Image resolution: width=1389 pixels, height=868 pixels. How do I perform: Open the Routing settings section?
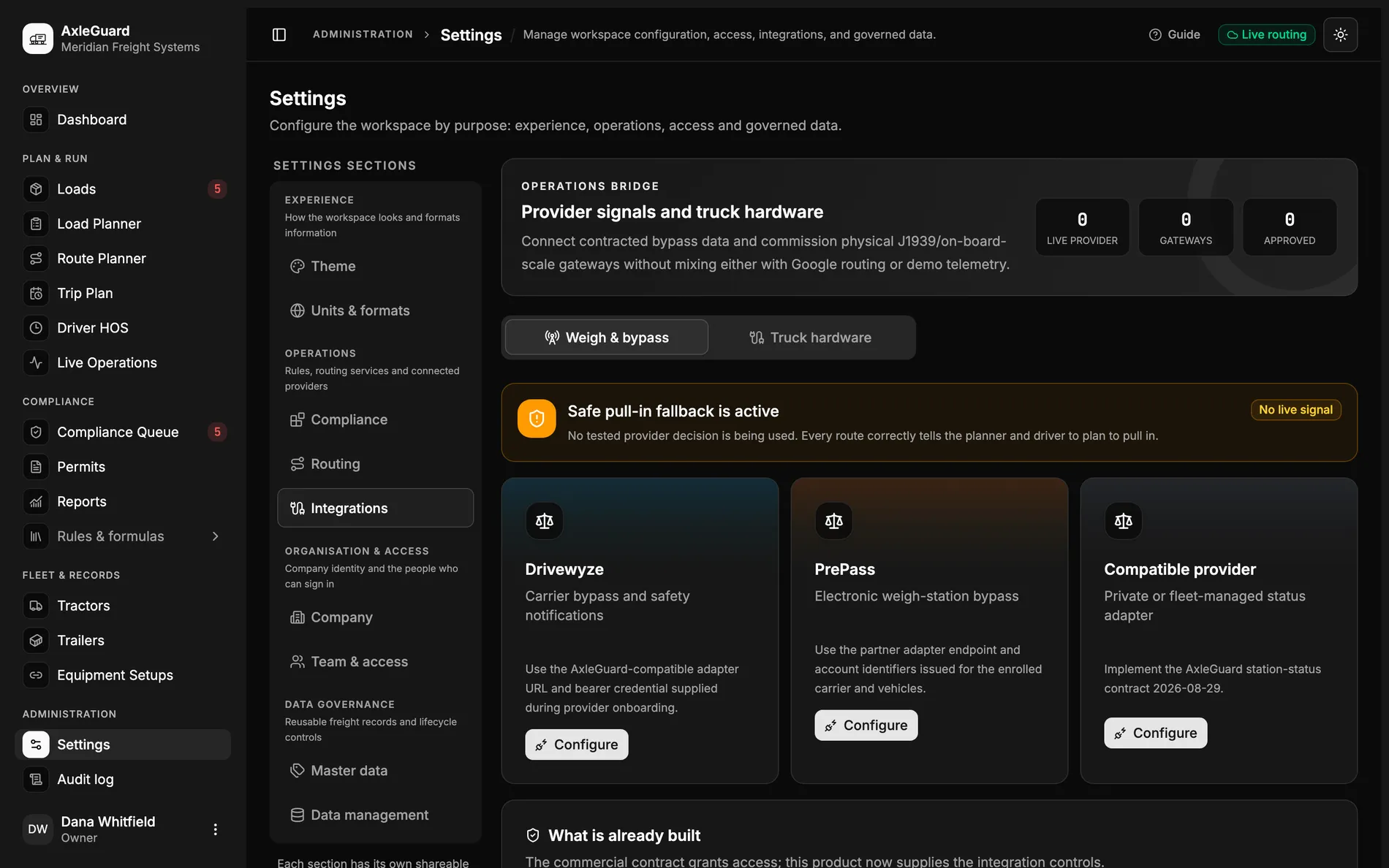[x=376, y=464]
